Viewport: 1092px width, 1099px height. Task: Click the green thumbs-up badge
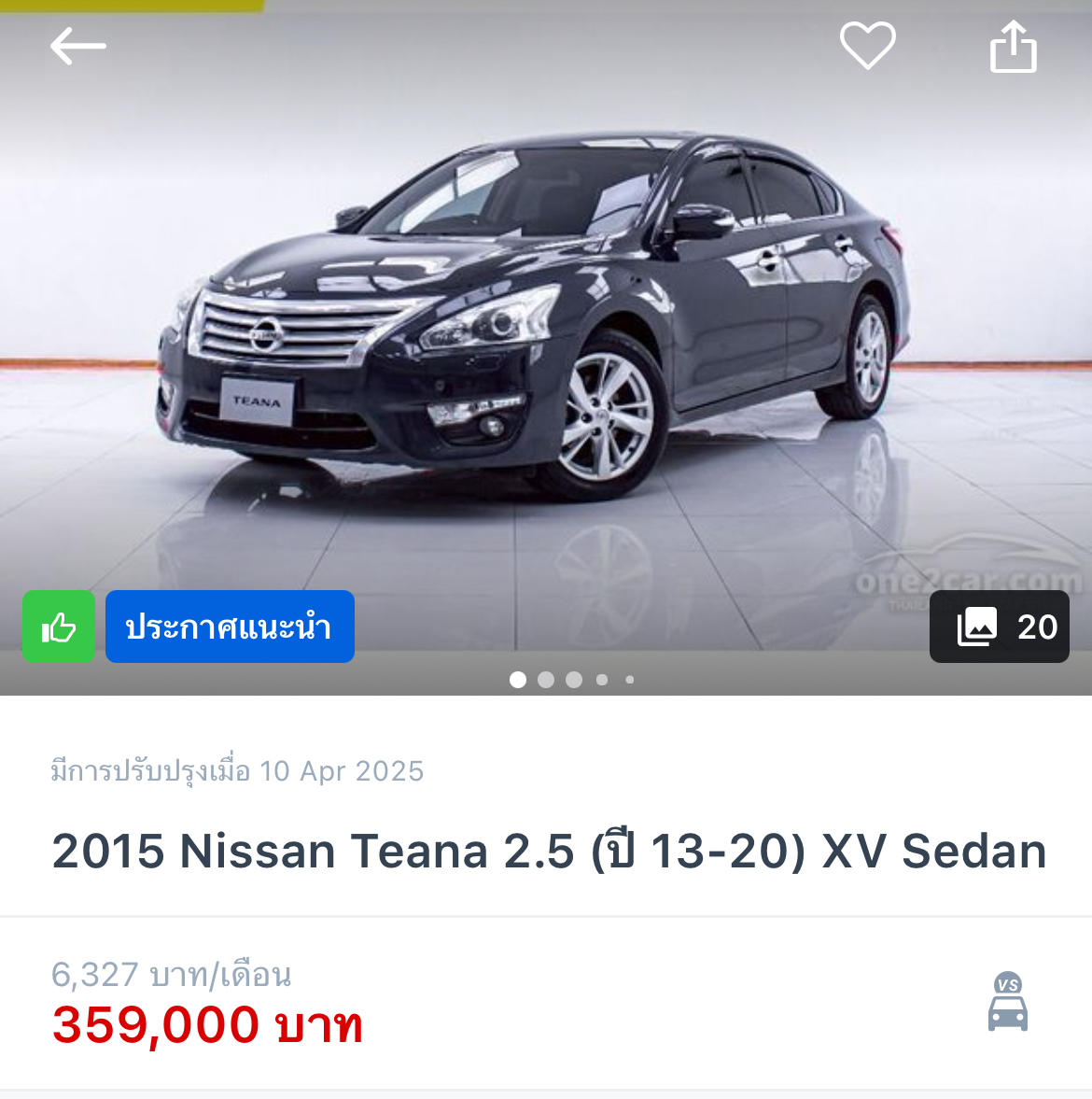(59, 626)
